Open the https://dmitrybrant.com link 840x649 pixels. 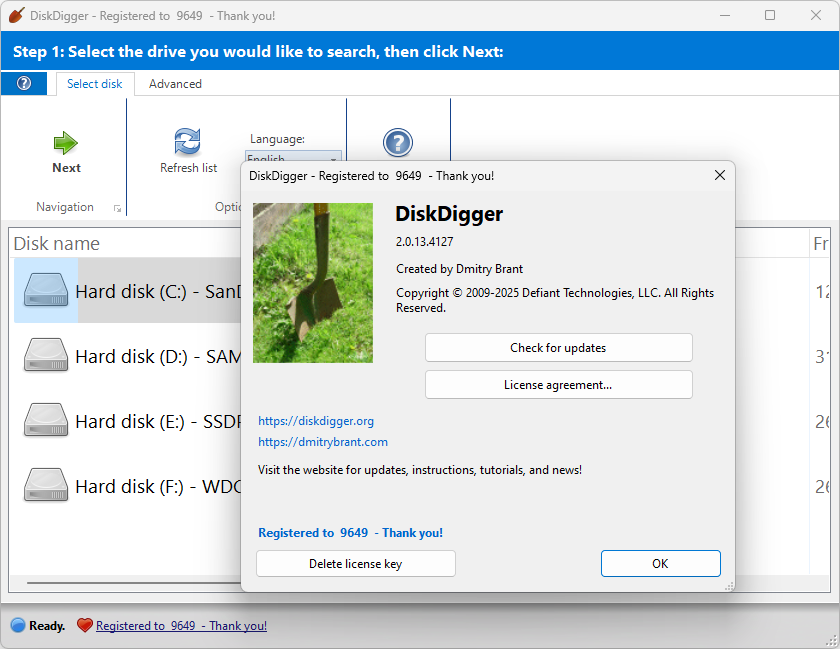pyautogui.click(x=323, y=442)
